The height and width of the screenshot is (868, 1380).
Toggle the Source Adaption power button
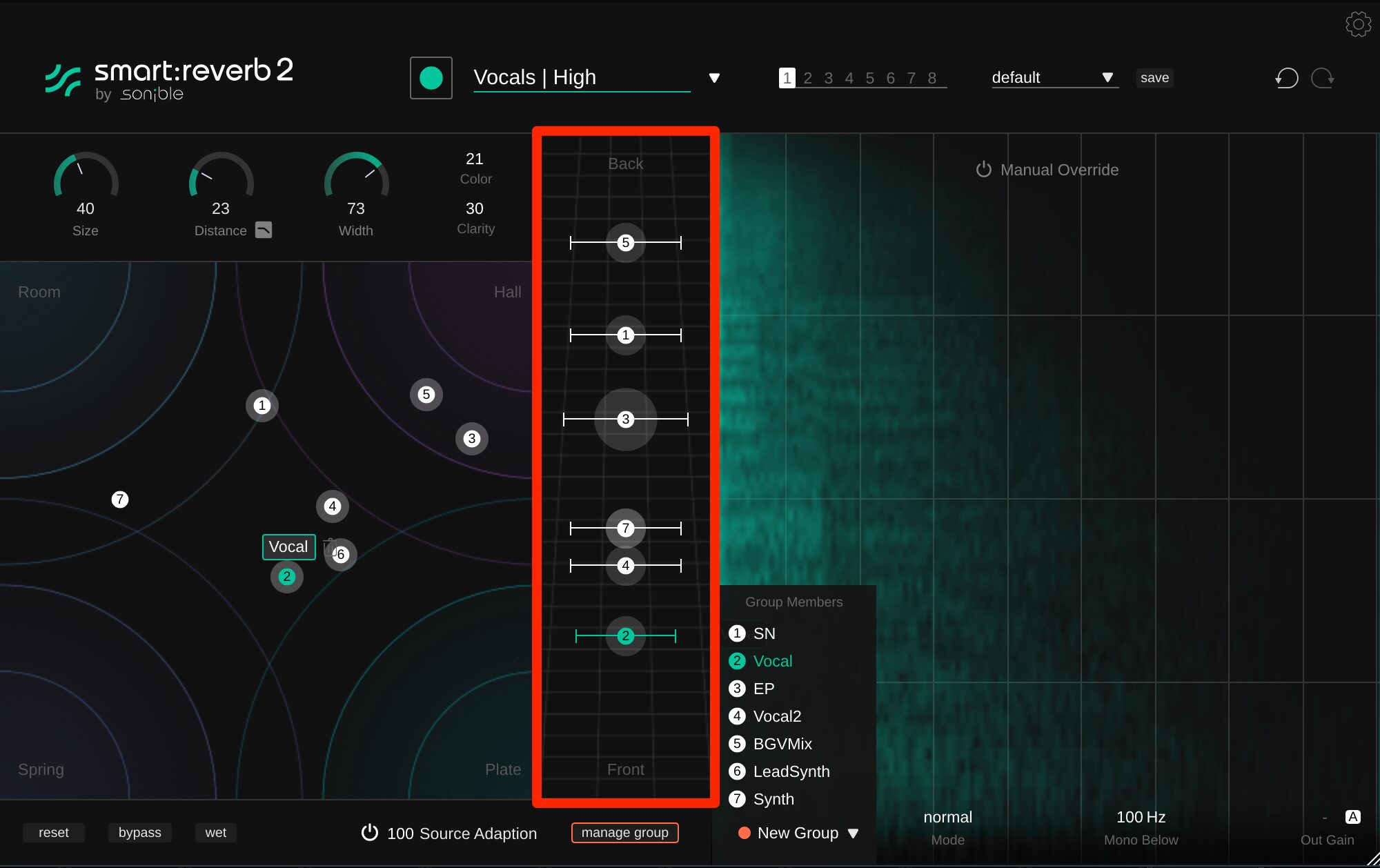(x=370, y=833)
